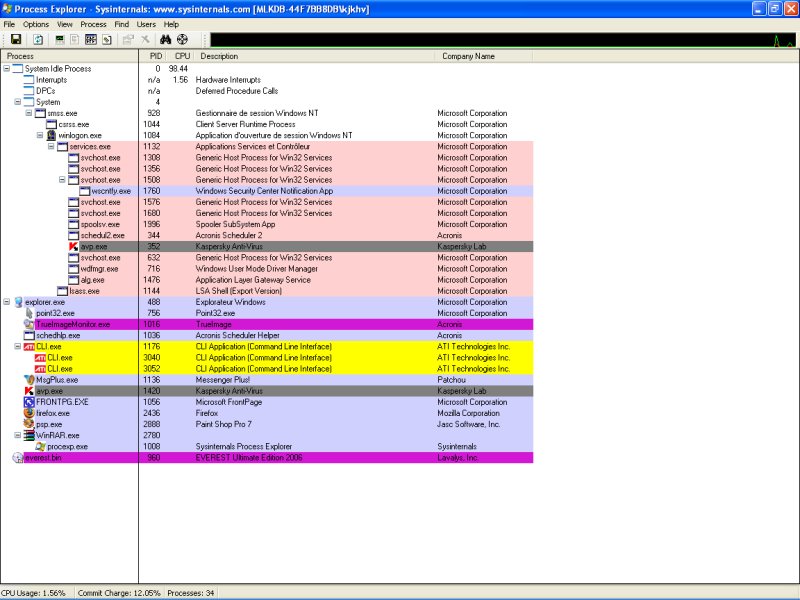Click the procexp.exe icon
Viewport: 800px width, 600px height.
[40, 447]
